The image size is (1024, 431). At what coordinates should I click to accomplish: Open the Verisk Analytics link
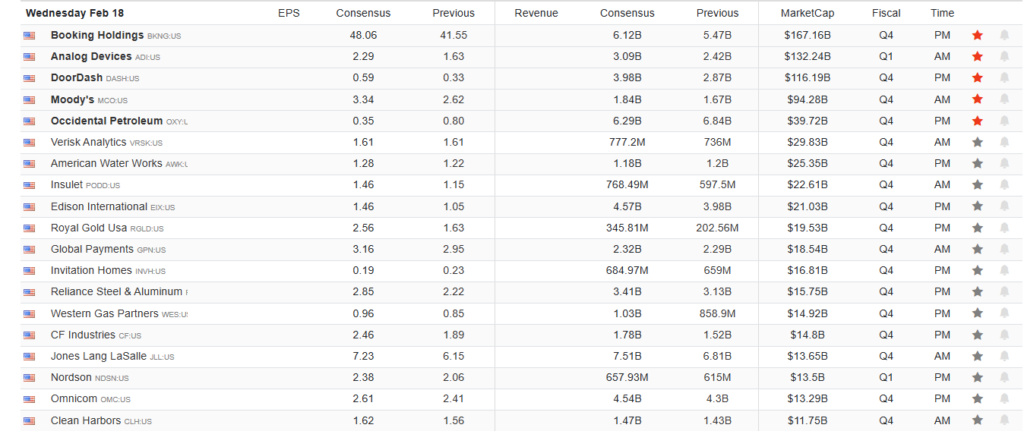pos(88,142)
